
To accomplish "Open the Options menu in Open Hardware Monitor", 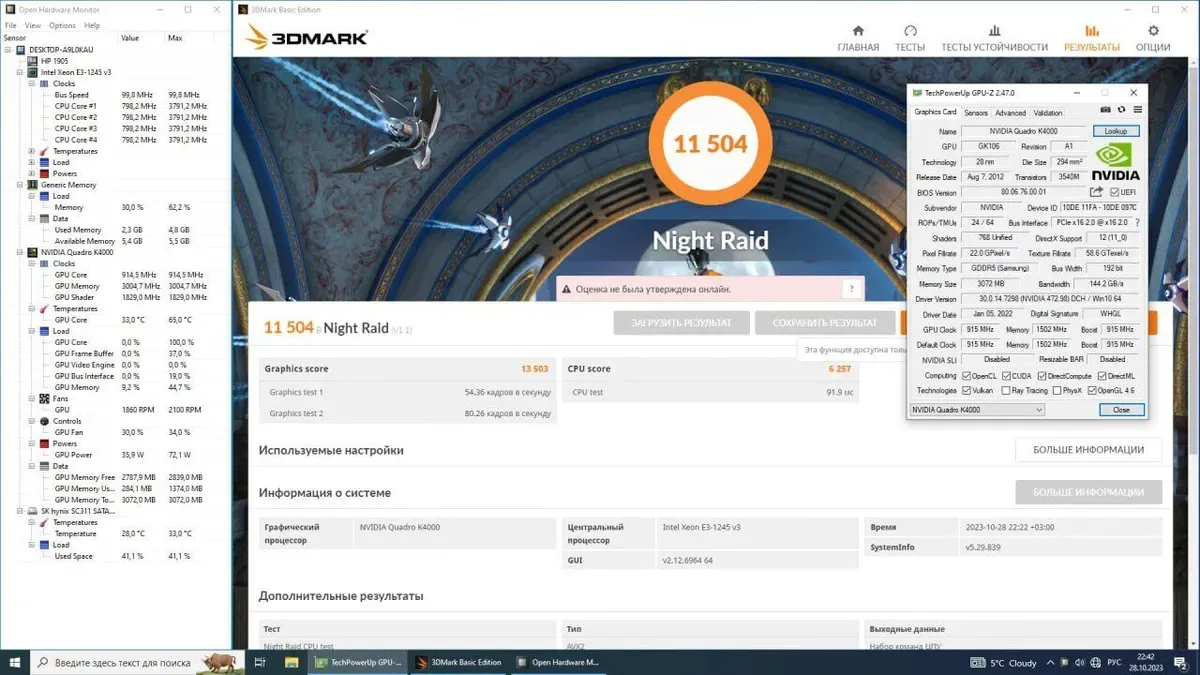I will click(x=62, y=25).
